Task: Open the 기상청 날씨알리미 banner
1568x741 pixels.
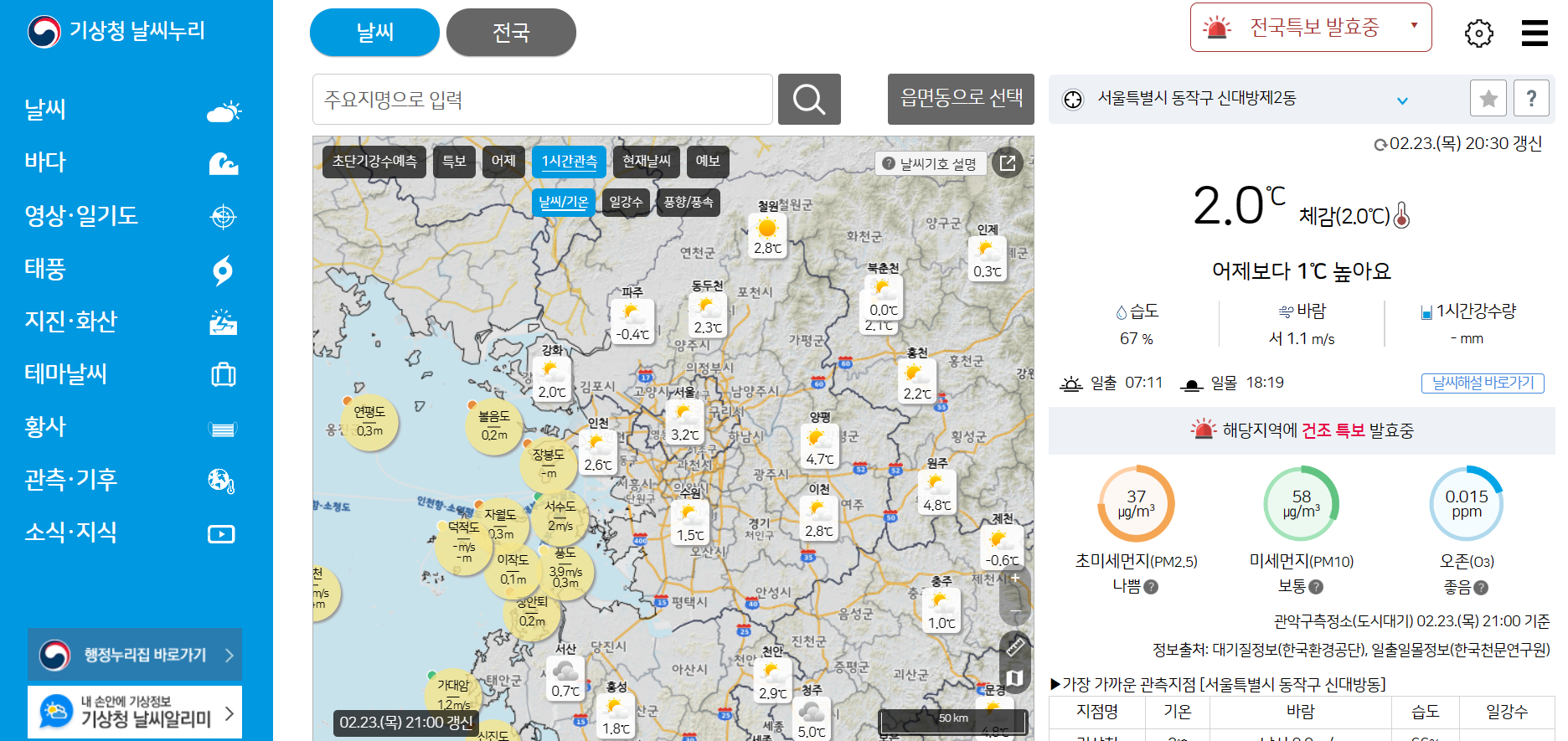Action: pyautogui.click(x=135, y=713)
